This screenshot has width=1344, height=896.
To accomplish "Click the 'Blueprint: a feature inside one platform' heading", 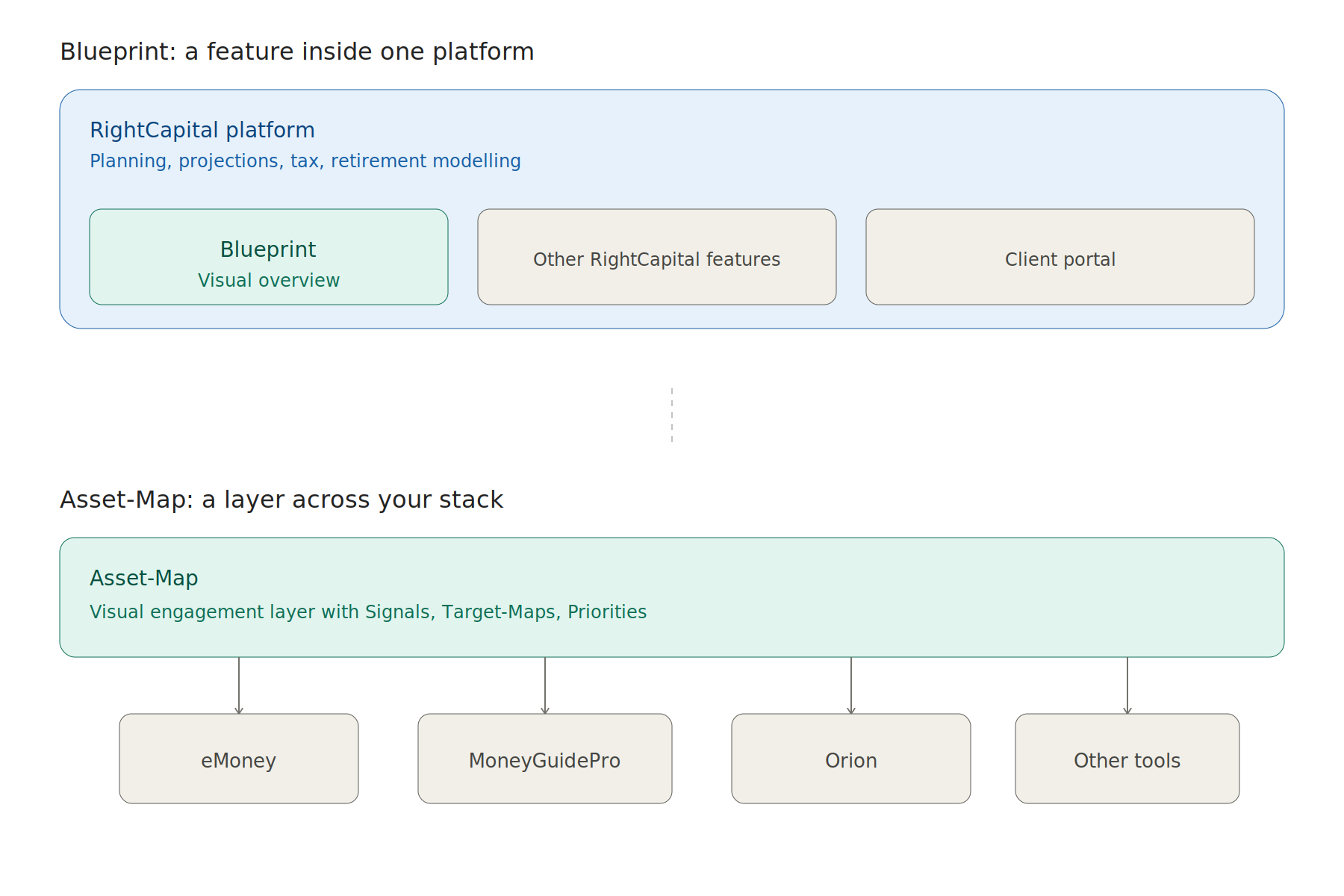I will click(x=296, y=52).
